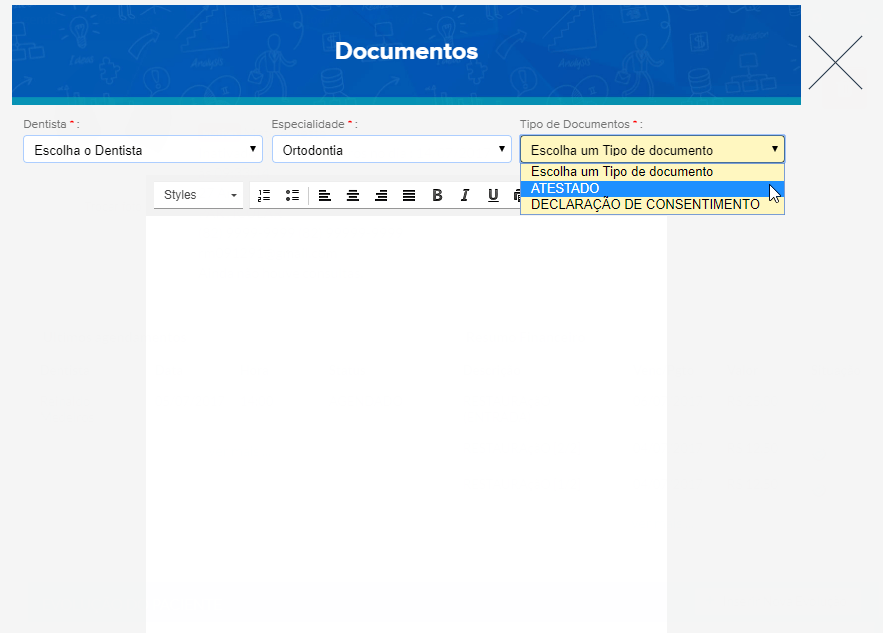
Task: Insert a numbered list in the editor
Action: point(264,195)
